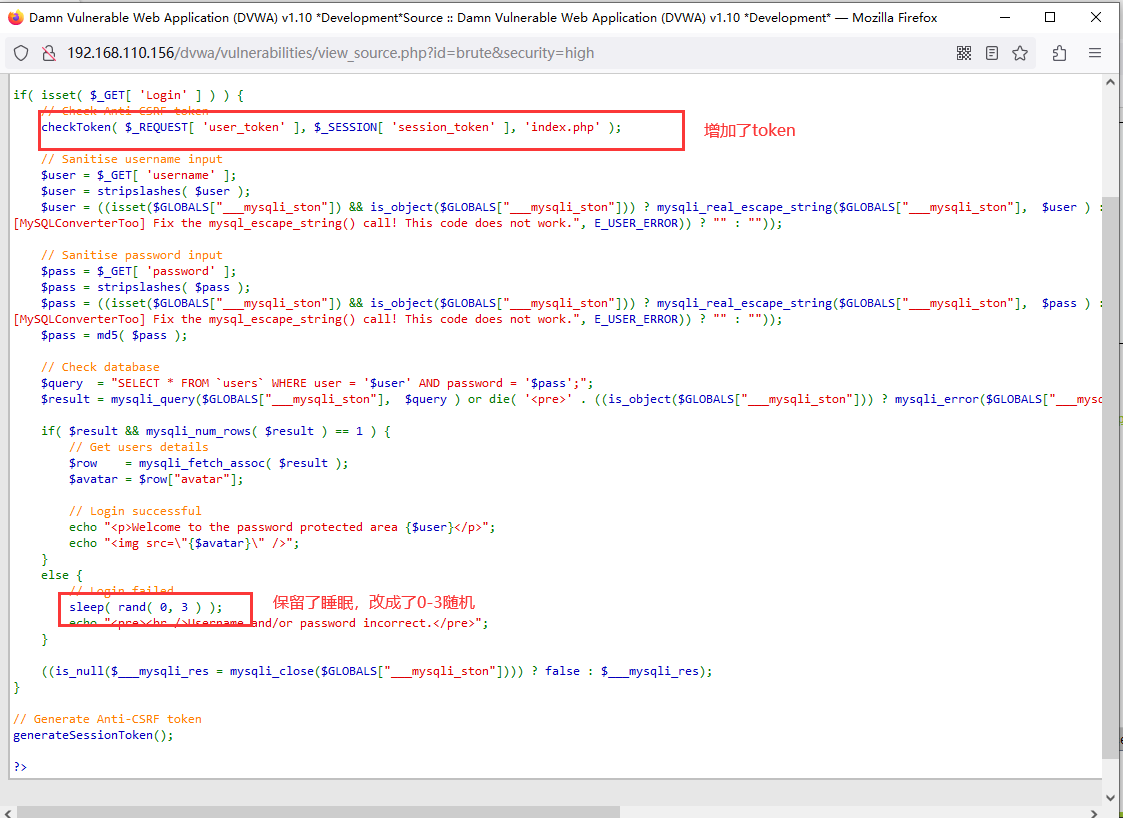Maximize the Firefox window
Viewport: 1123px width, 818px height.
pyautogui.click(x=1050, y=18)
